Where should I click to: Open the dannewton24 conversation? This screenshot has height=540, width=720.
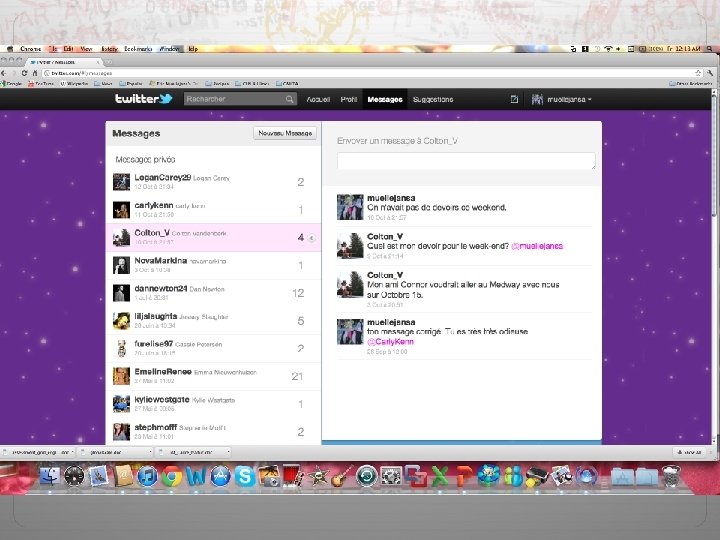[x=213, y=293]
